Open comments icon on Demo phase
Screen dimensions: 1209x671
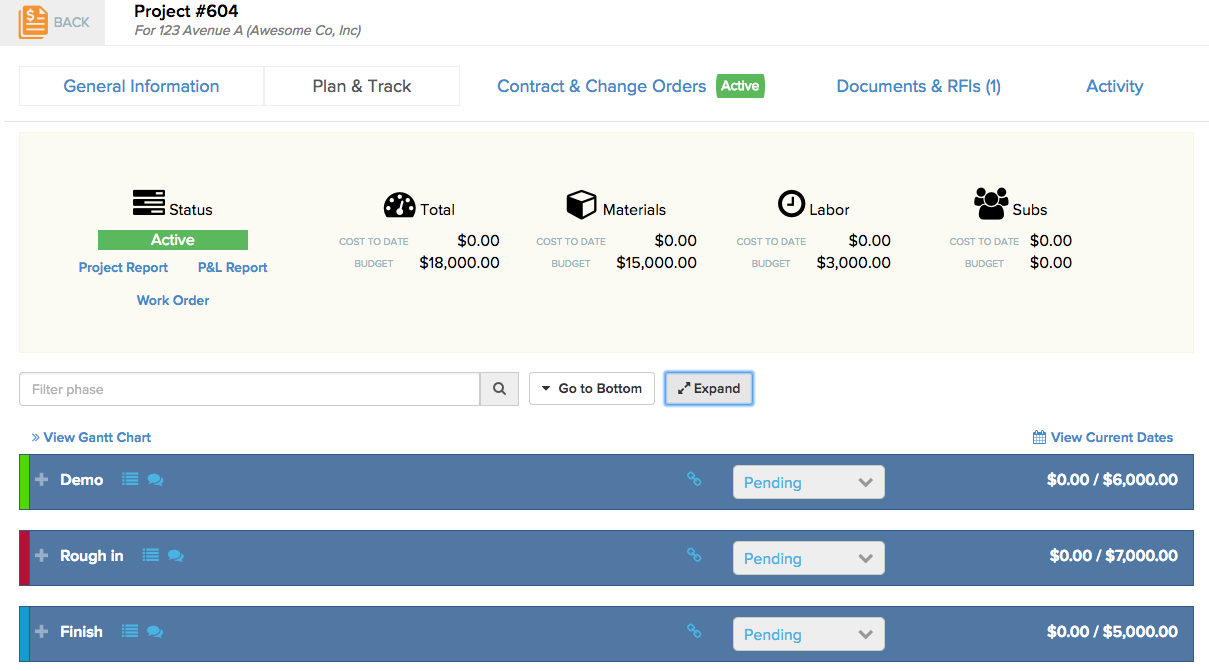pyautogui.click(x=155, y=480)
